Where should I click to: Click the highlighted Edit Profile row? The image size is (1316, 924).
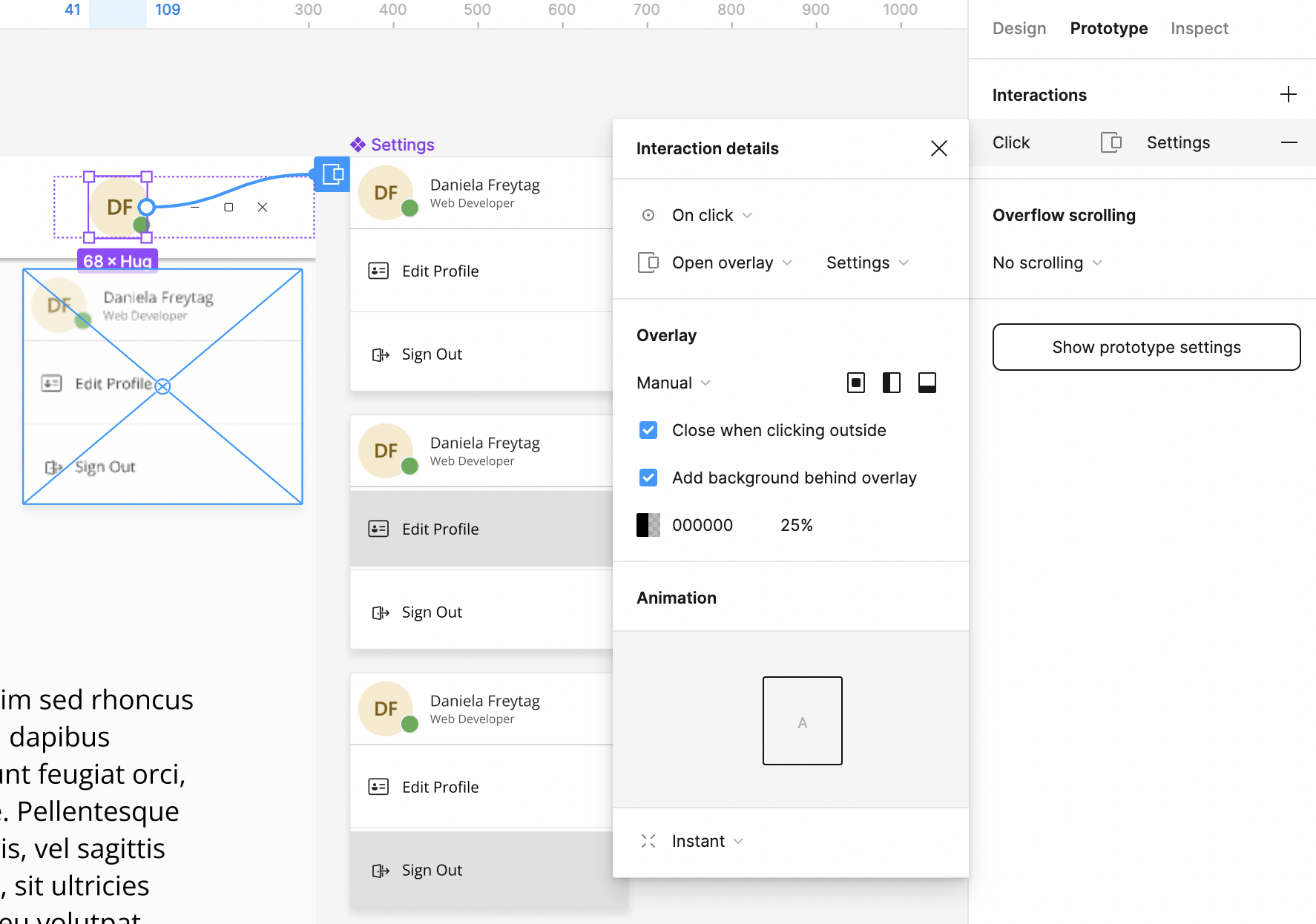481,529
